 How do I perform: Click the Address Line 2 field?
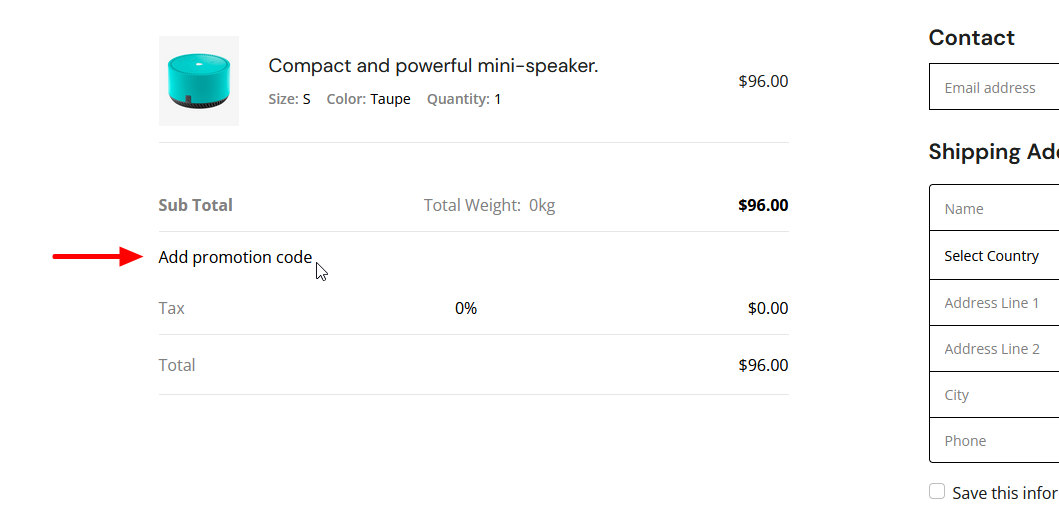click(x=995, y=348)
